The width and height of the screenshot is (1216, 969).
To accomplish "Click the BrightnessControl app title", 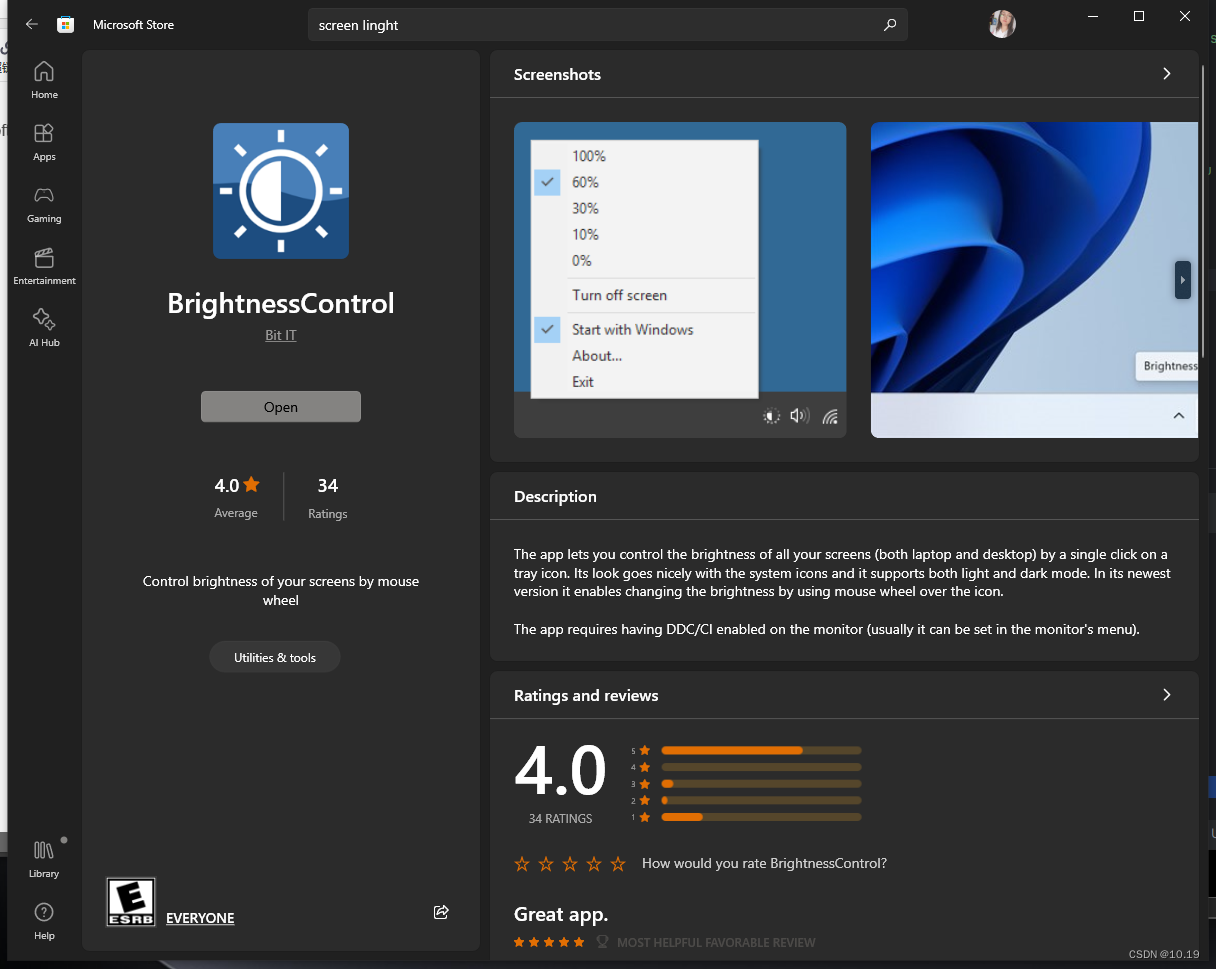I will (281, 303).
